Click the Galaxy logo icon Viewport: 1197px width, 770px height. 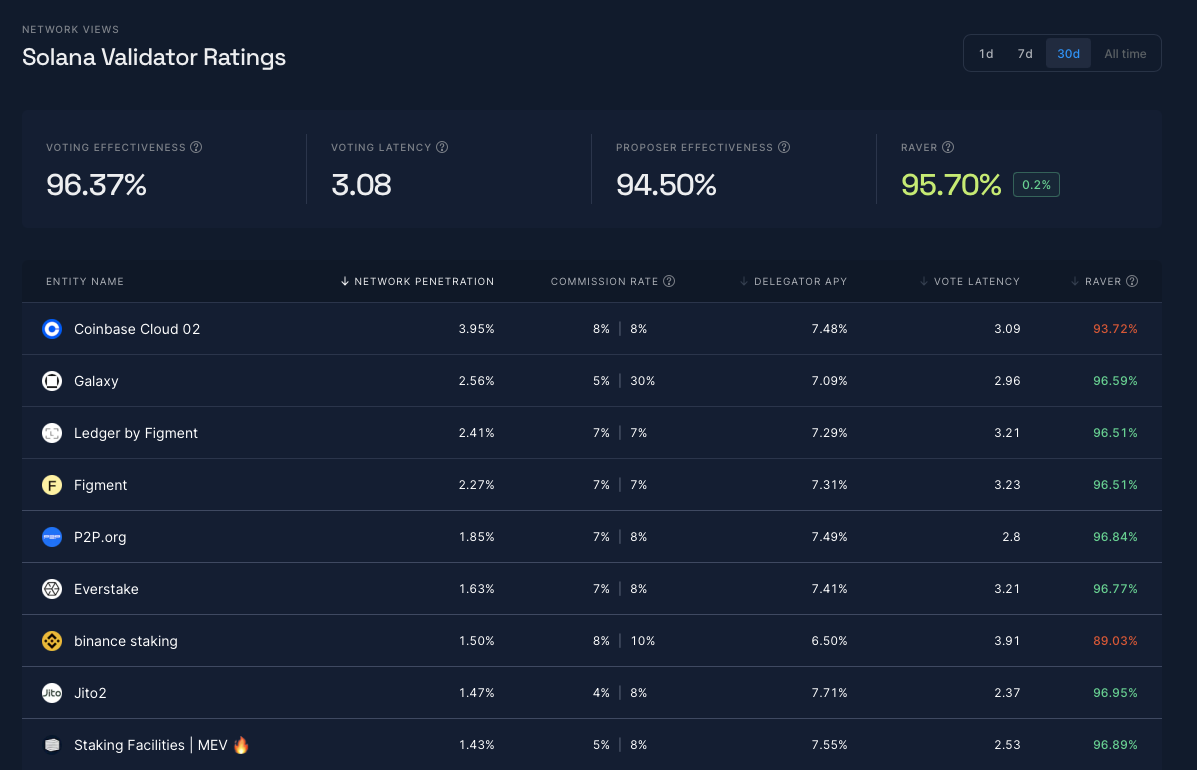52,381
